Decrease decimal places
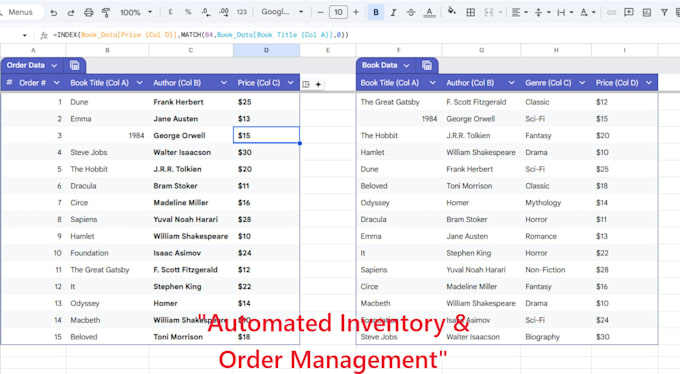This screenshot has height=374, width=680. (x=206, y=12)
